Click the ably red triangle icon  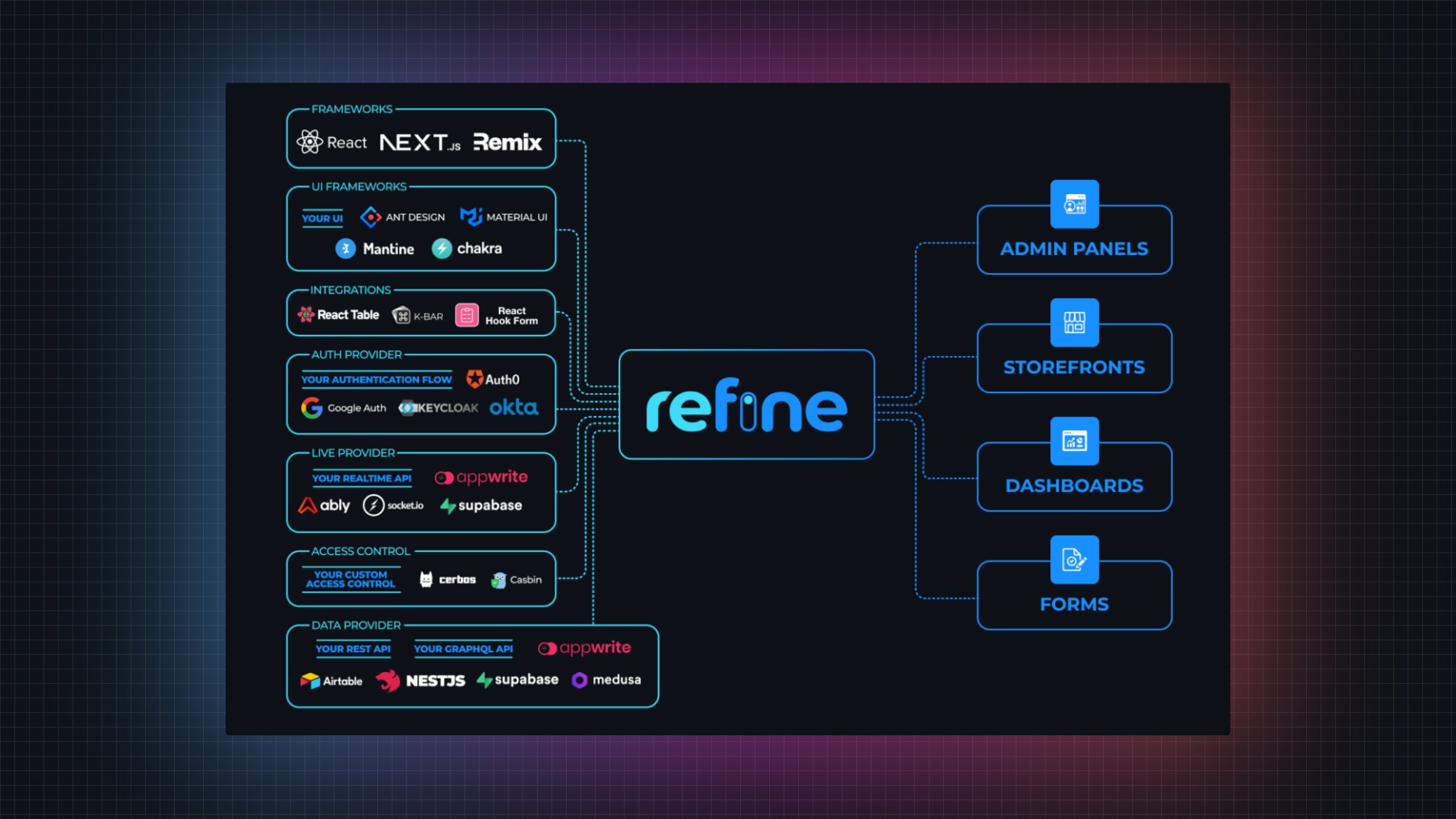pyautogui.click(x=308, y=505)
